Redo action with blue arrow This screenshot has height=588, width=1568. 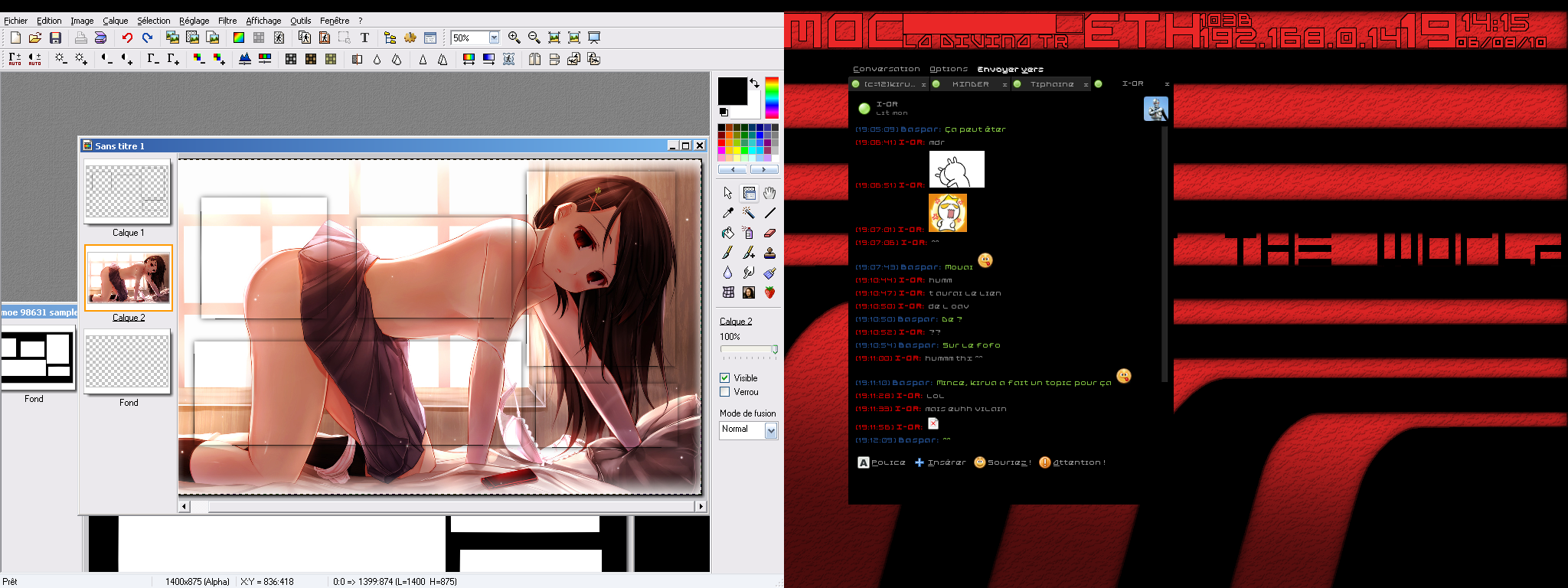(x=147, y=38)
